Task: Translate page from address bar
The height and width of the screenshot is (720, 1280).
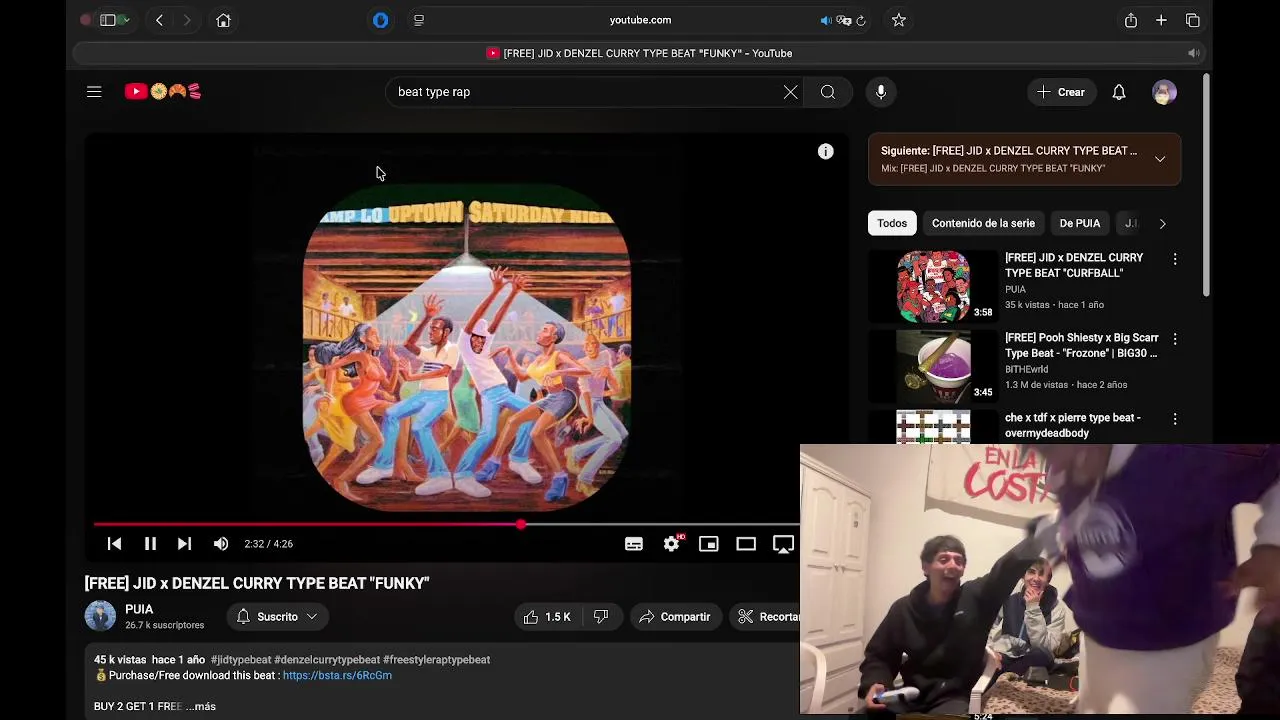Action: click(843, 20)
